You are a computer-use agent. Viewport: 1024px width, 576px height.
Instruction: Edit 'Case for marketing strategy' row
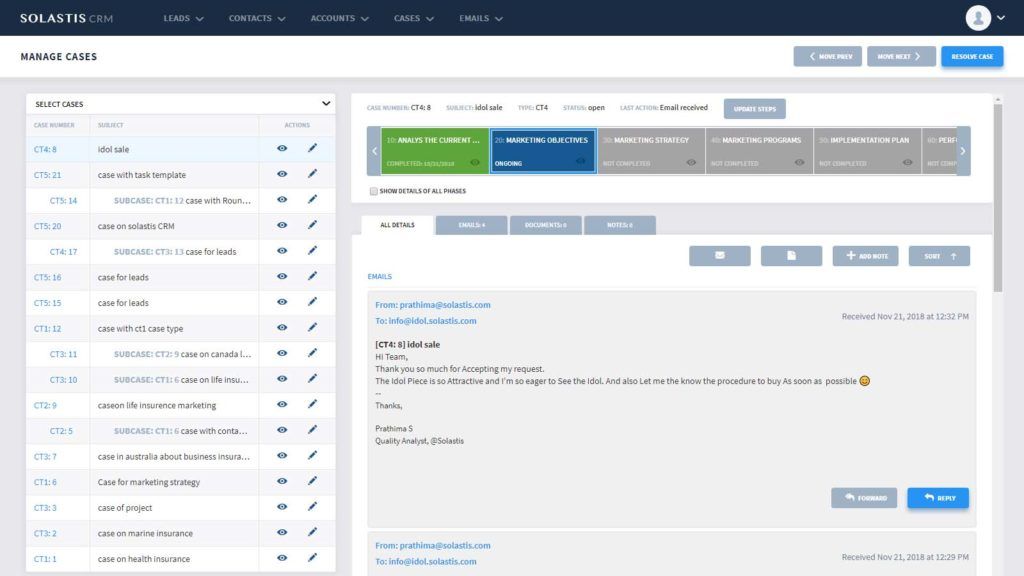[x=312, y=481]
